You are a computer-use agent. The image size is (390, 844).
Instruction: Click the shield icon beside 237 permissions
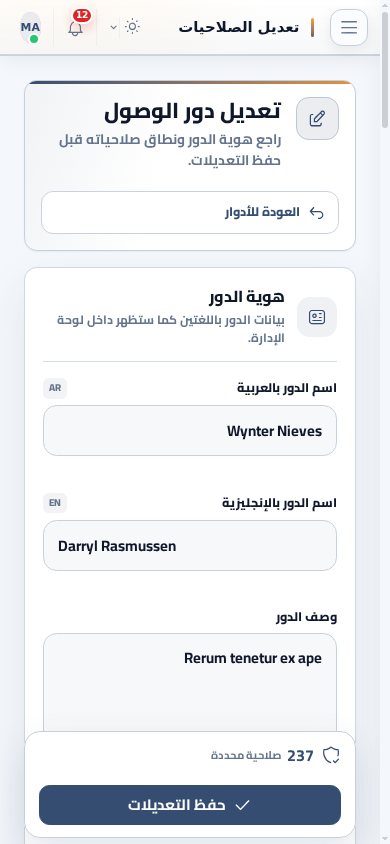[x=331, y=756]
